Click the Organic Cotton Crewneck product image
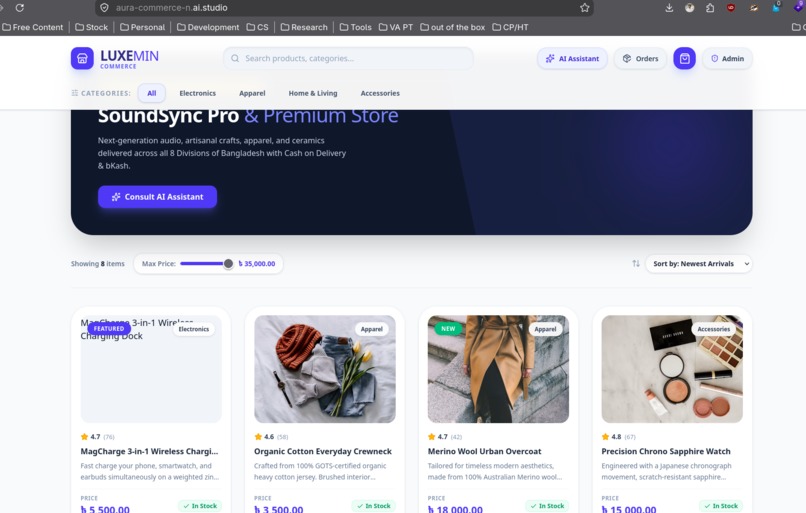This screenshot has width=806, height=513. [x=325, y=369]
